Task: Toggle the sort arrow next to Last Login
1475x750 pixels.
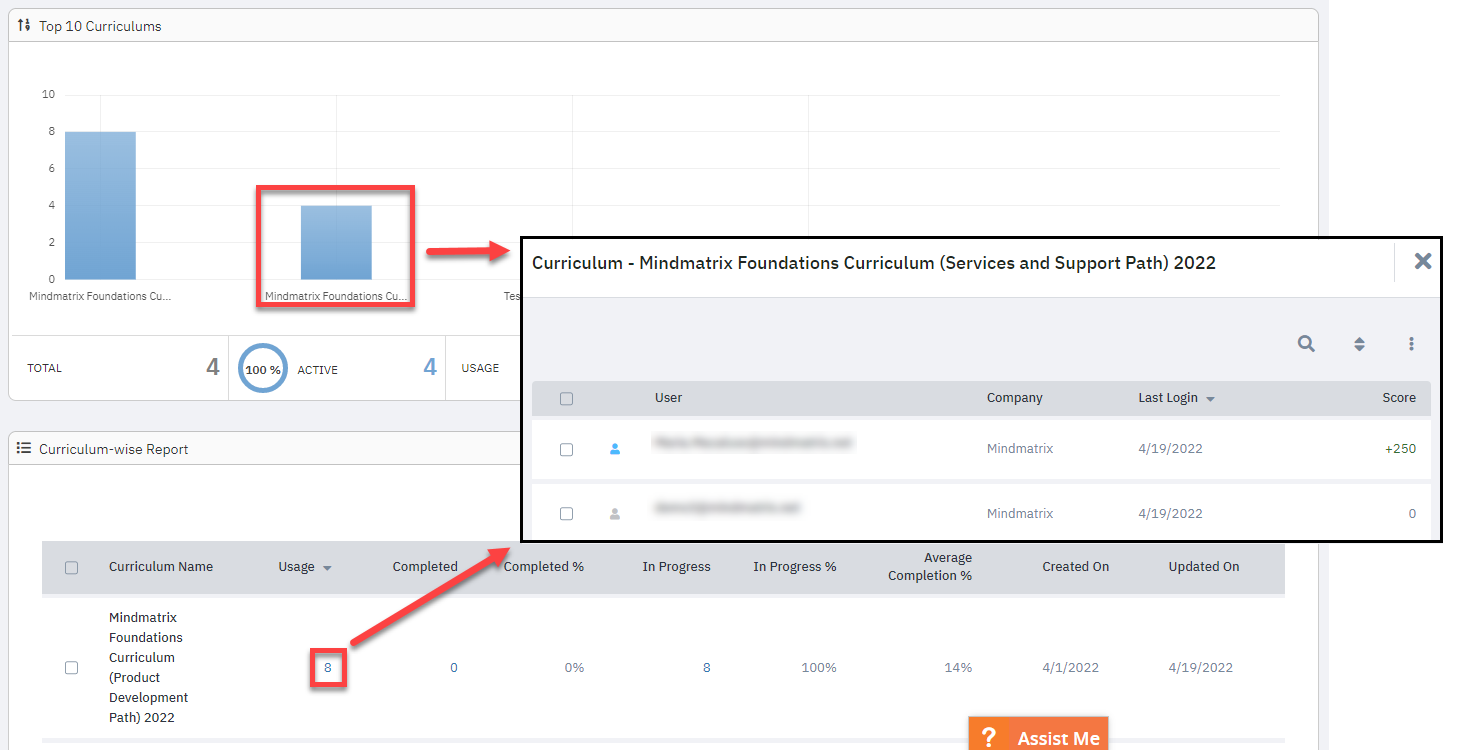Action: [x=1210, y=399]
